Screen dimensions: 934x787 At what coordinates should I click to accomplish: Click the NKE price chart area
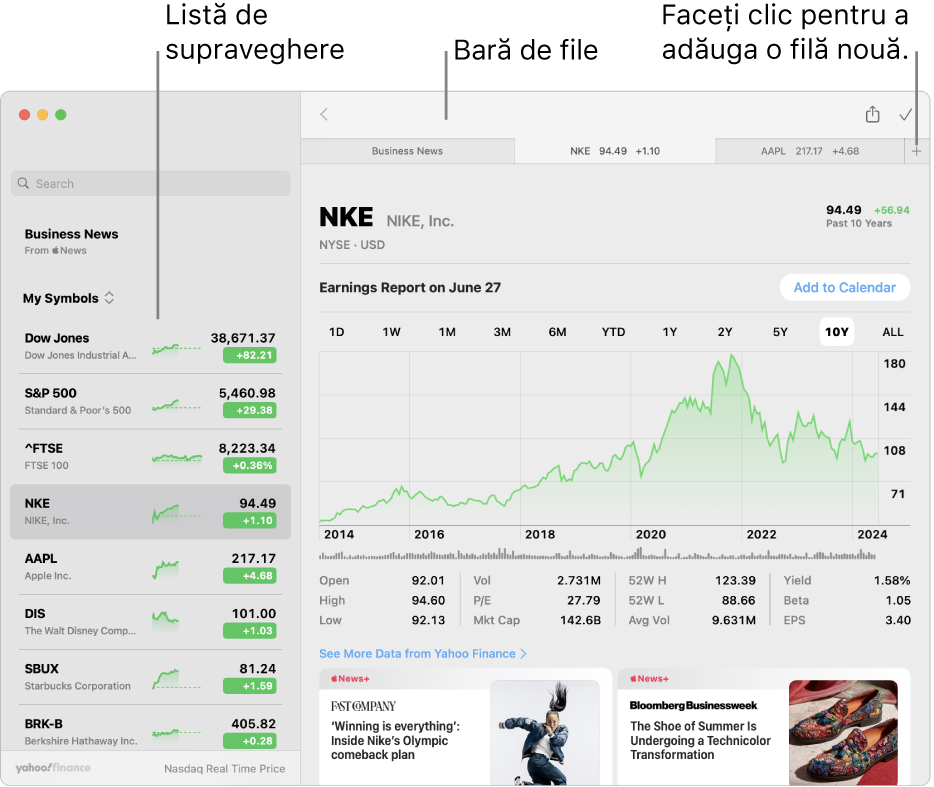(599, 438)
